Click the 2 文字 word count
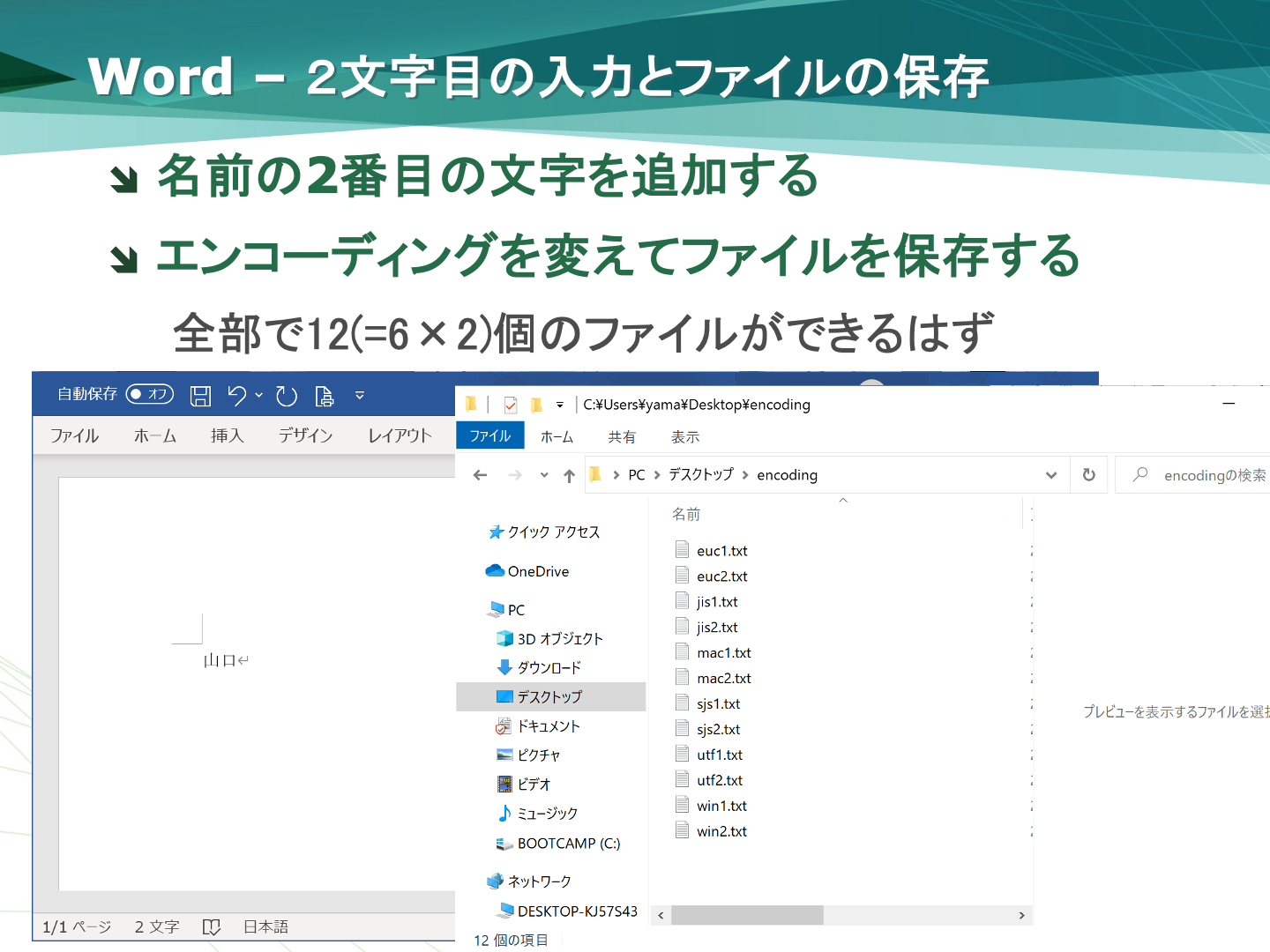The image size is (1270, 952). click(x=157, y=926)
